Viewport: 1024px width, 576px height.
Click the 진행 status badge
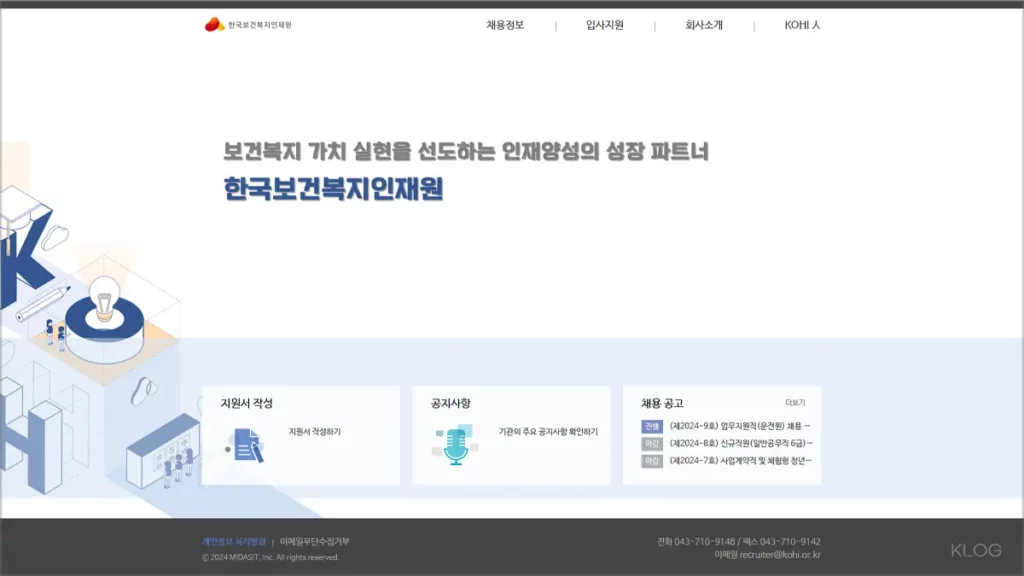point(652,426)
